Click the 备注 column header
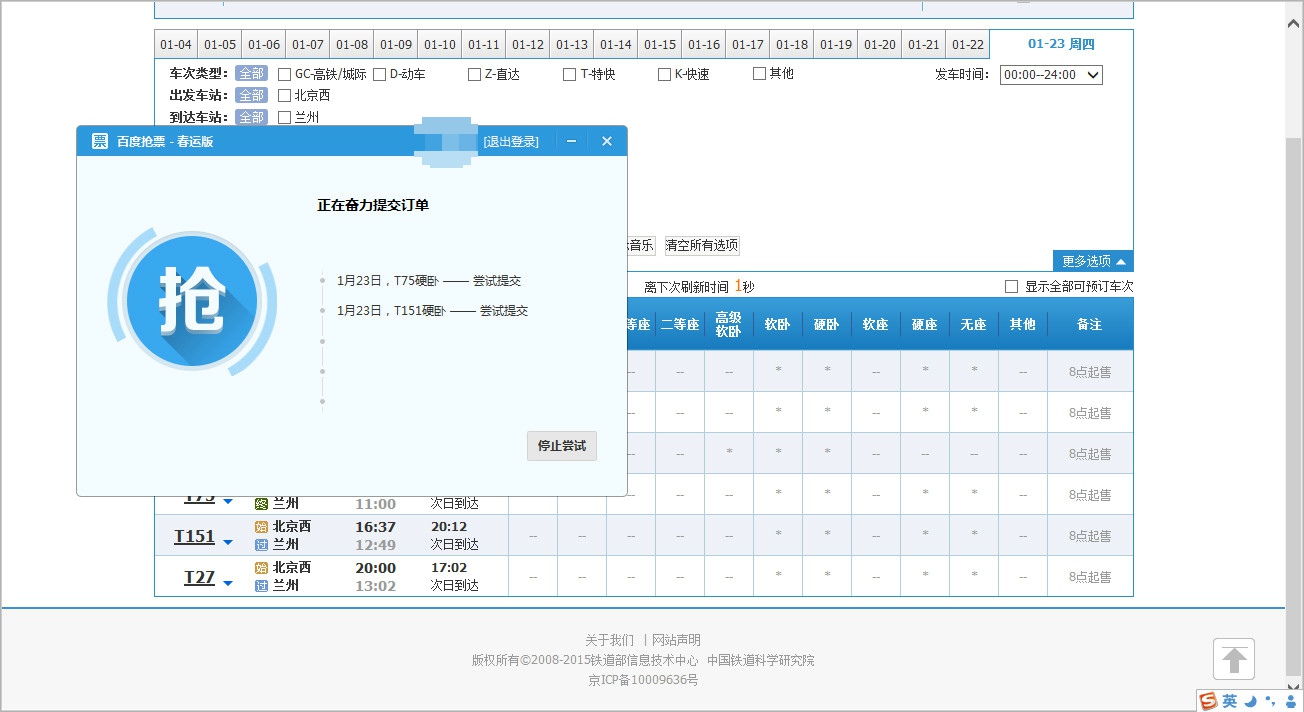The image size is (1304, 712). (1090, 324)
